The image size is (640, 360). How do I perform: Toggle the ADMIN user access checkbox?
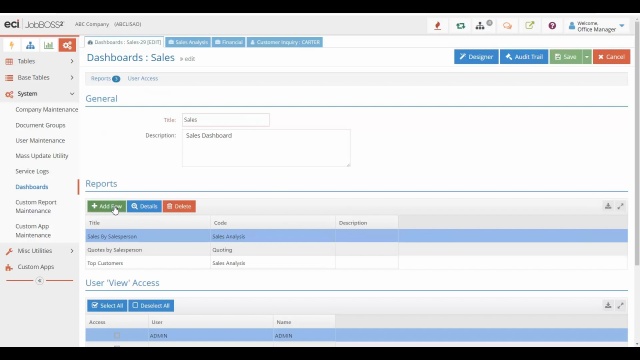(117, 335)
